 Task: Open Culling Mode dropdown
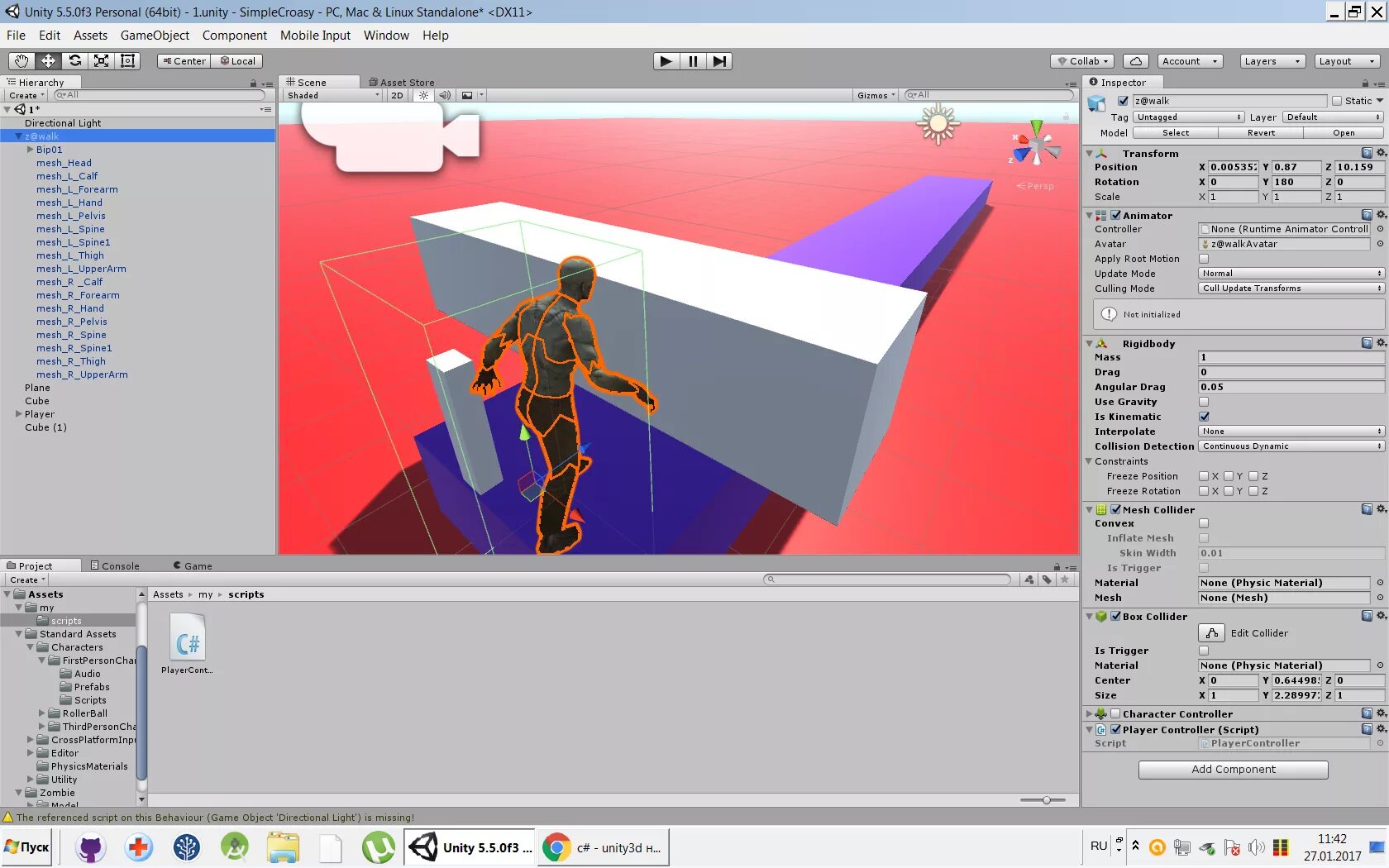click(x=1291, y=289)
